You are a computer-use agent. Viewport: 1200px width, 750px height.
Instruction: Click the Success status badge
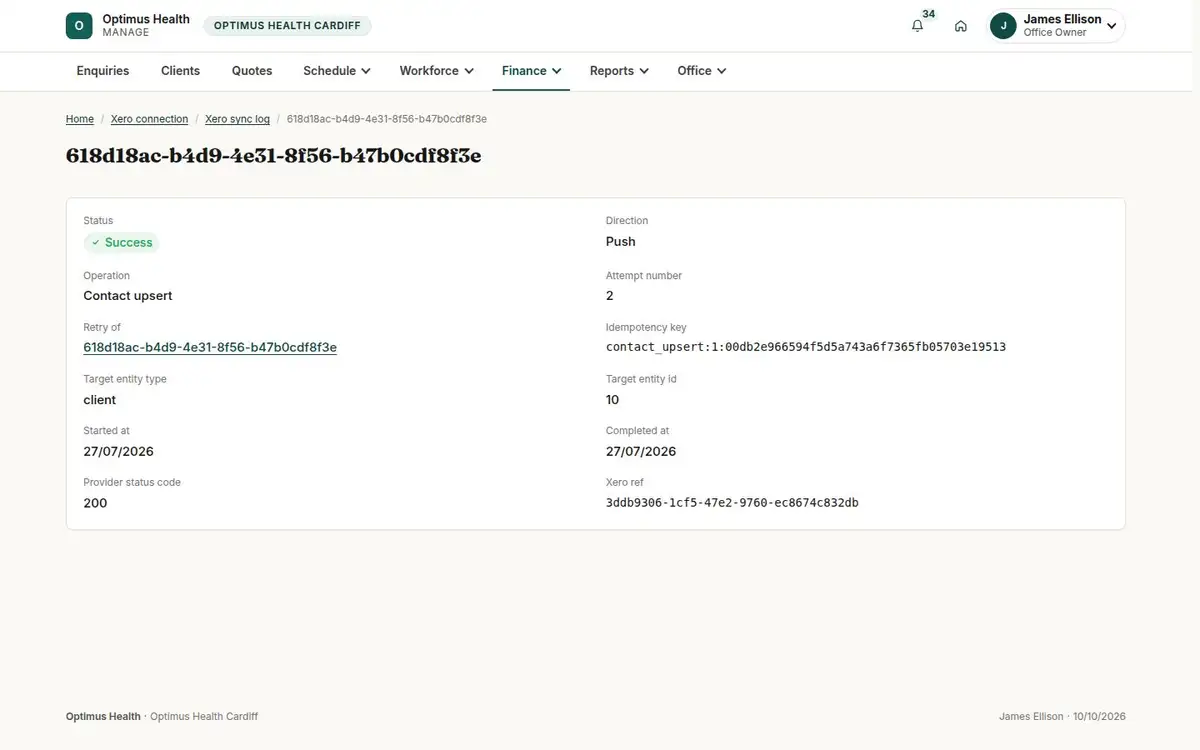point(121,242)
